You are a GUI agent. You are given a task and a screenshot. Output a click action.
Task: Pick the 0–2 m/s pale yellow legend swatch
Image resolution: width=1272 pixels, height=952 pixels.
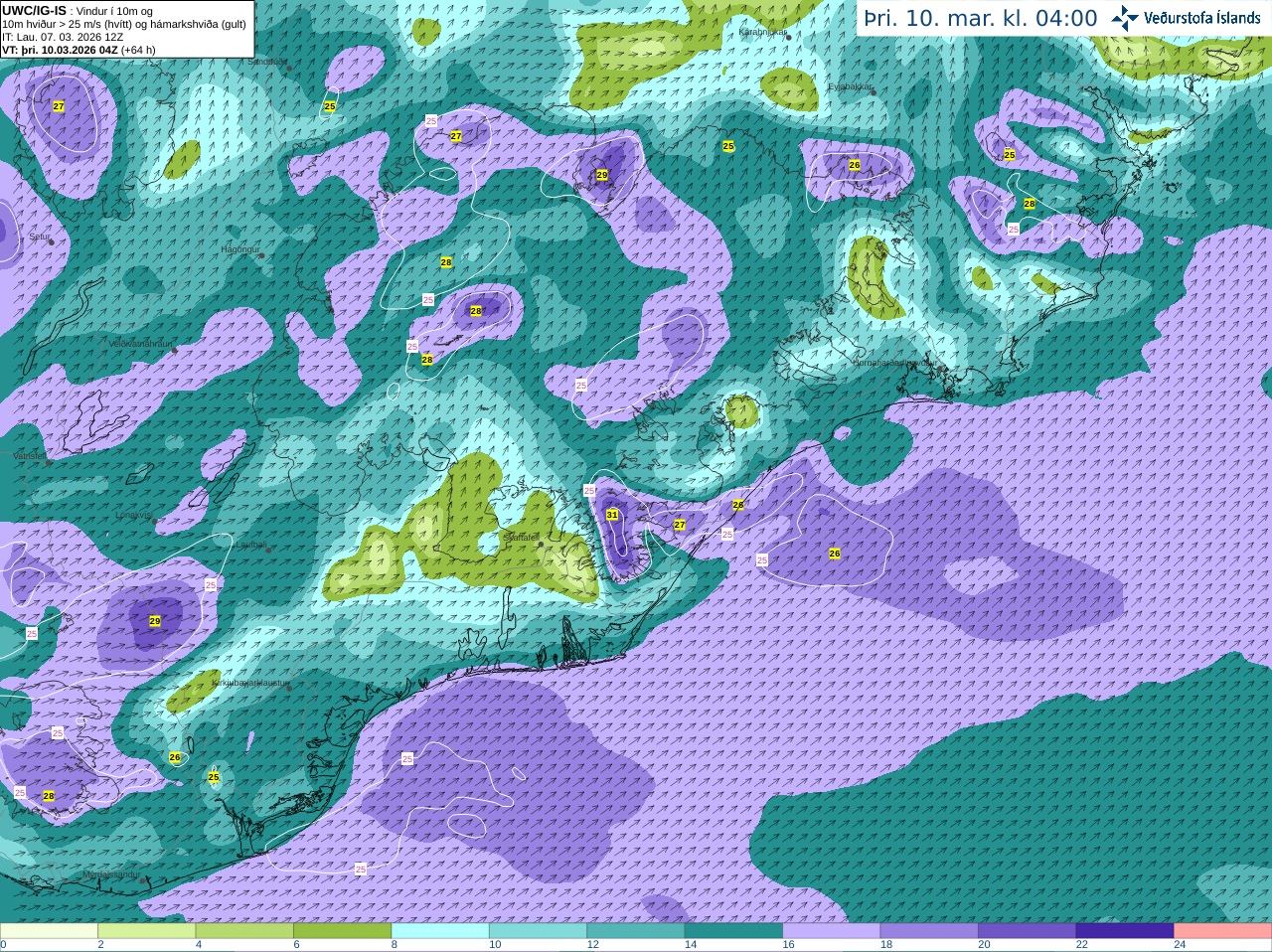pos(49,931)
